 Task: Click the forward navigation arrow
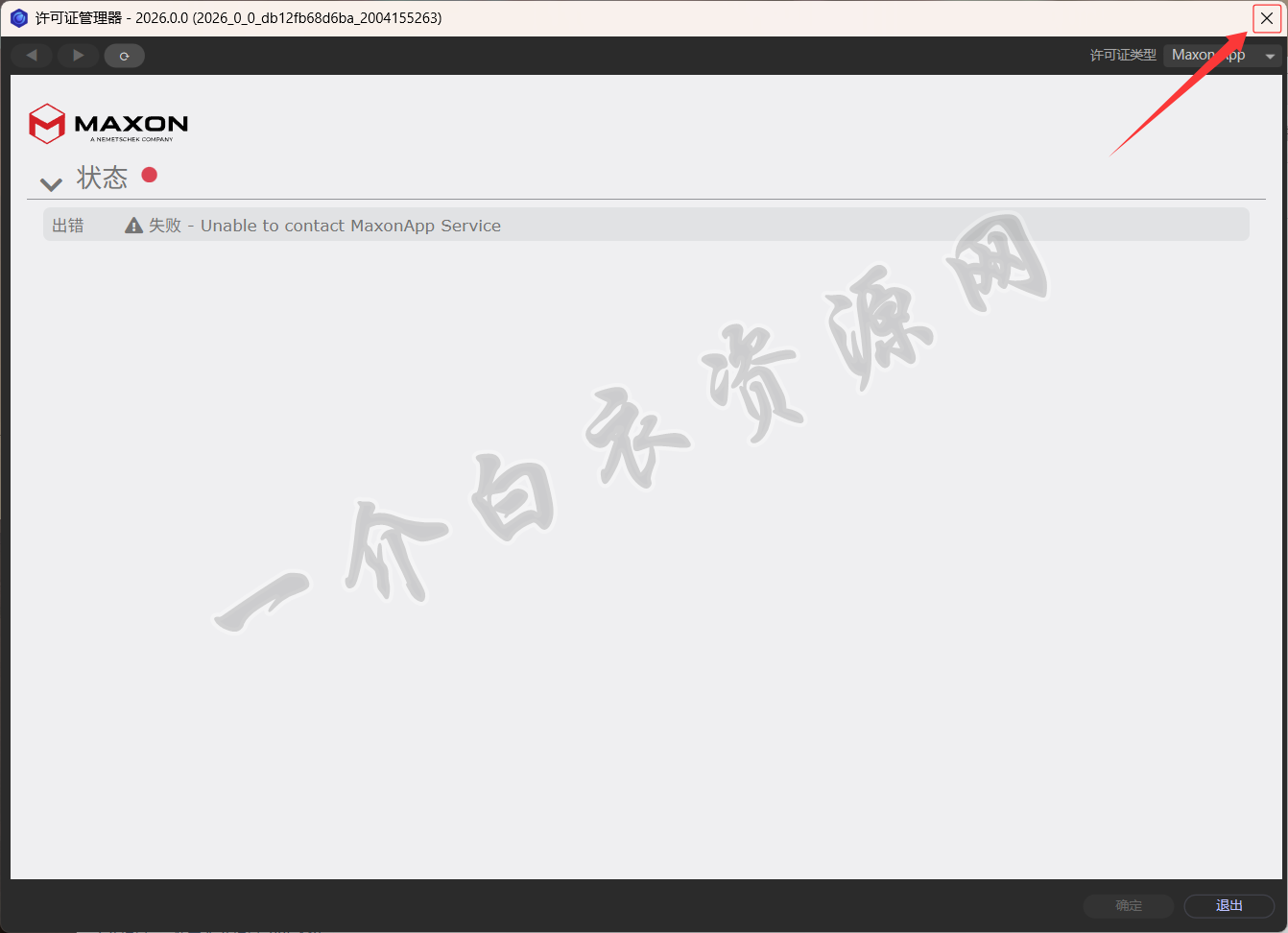(x=78, y=56)
